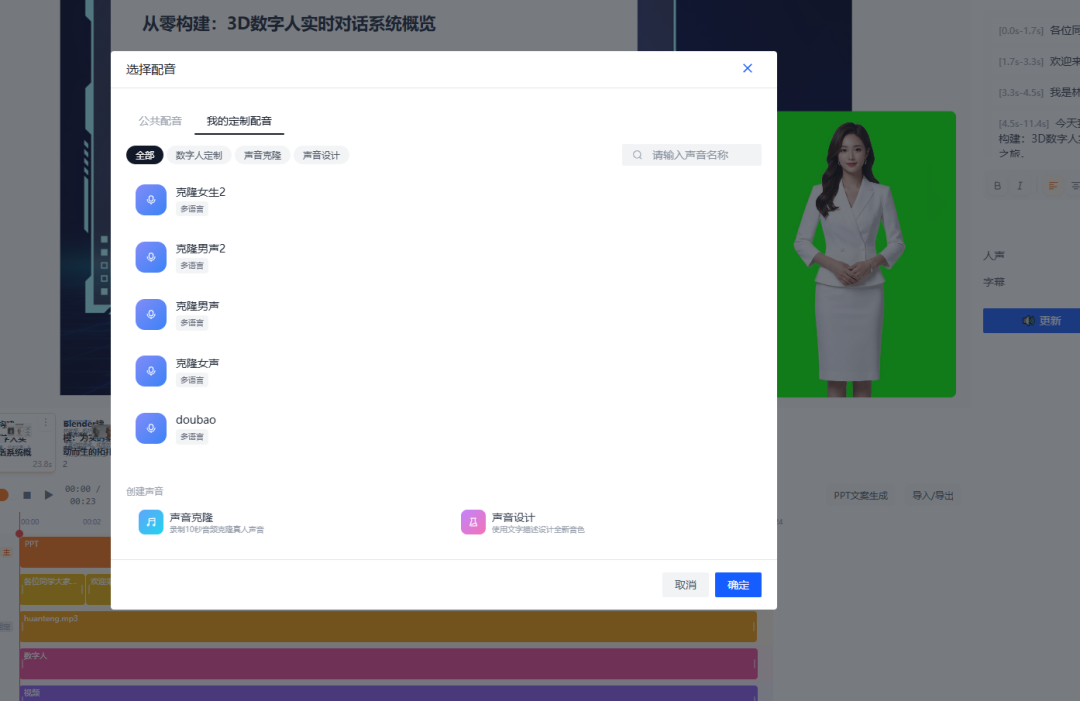Focus the 请输入声音名称 search field
This screenshot has width=1080, height=701.
[x=692, y=155]
